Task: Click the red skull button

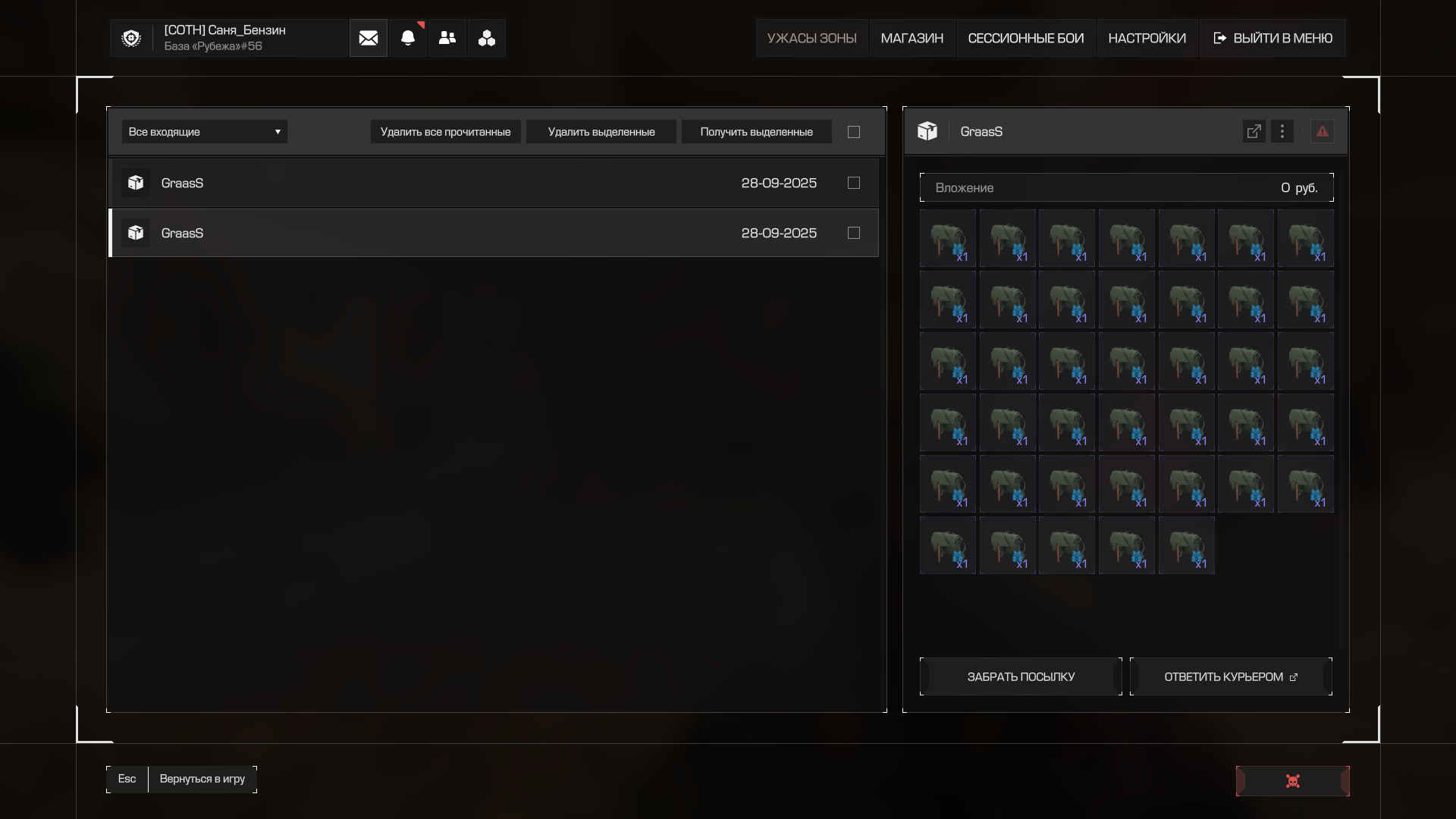Action: pyautogui.click(x=1293, y=781)
